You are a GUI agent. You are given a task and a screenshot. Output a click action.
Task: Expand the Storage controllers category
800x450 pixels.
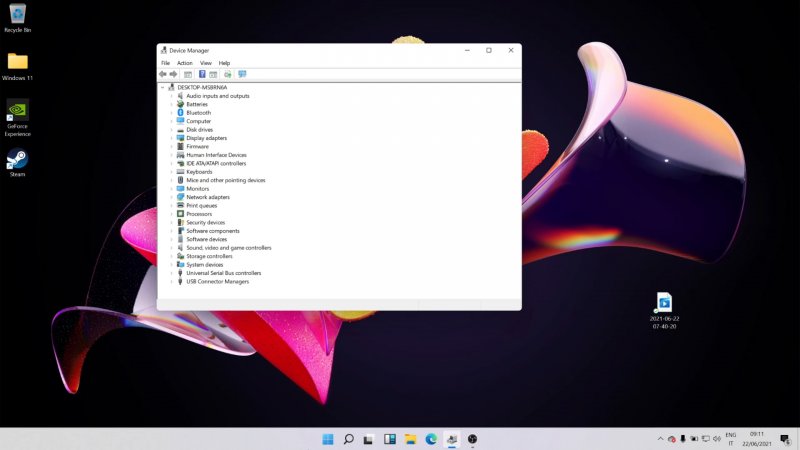171,256
